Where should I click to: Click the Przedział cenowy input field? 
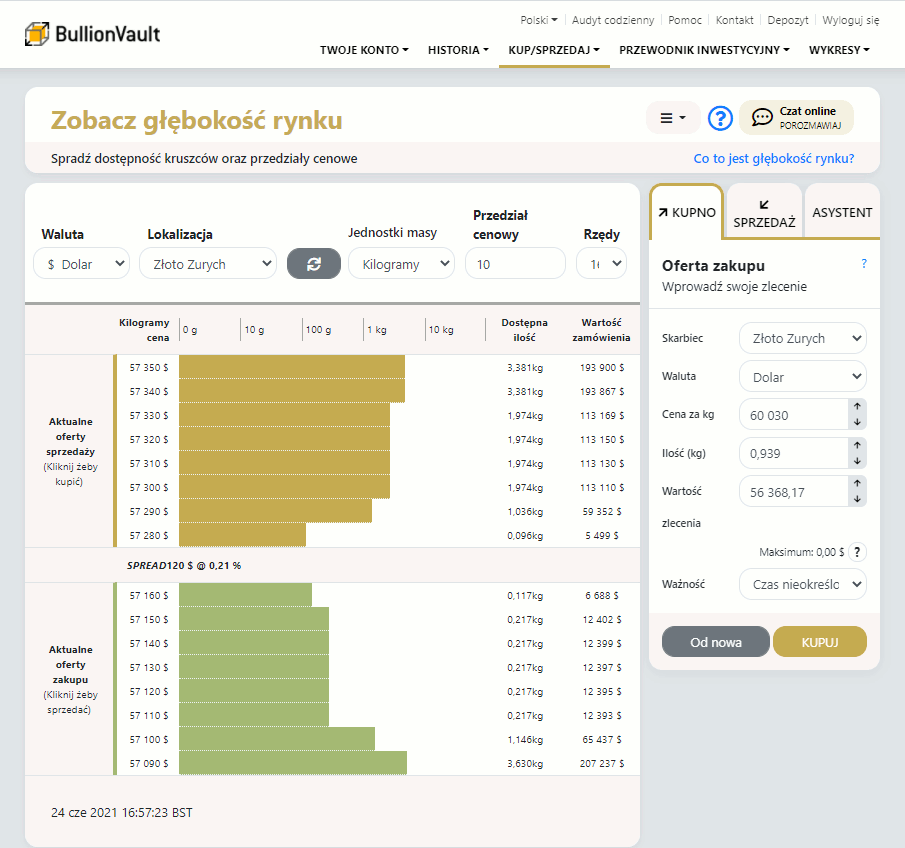pyautogui.click(x=515, y=264)
